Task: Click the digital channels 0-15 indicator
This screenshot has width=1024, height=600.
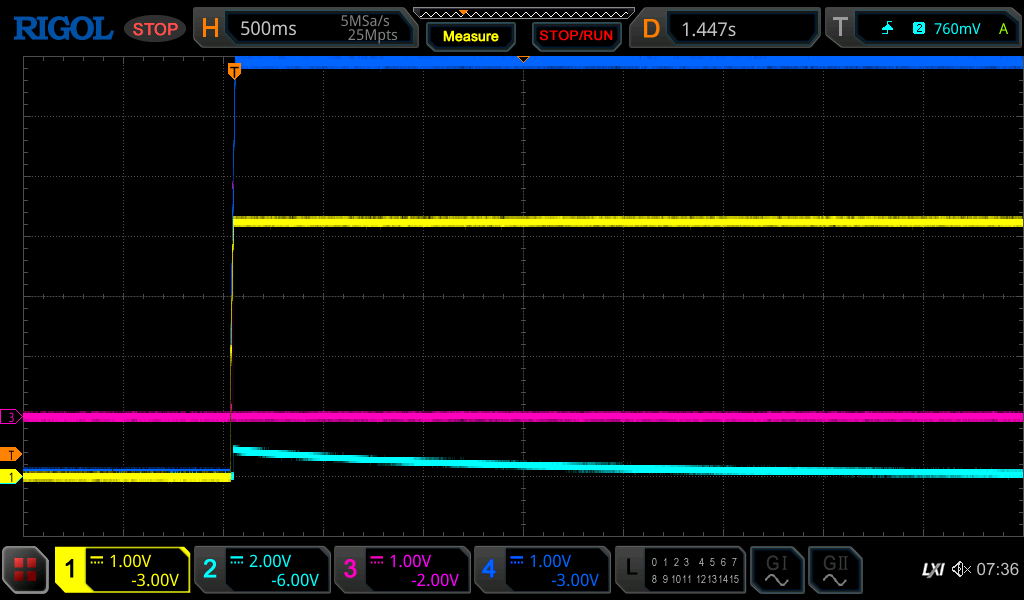Action: click(x=695, y=570)
